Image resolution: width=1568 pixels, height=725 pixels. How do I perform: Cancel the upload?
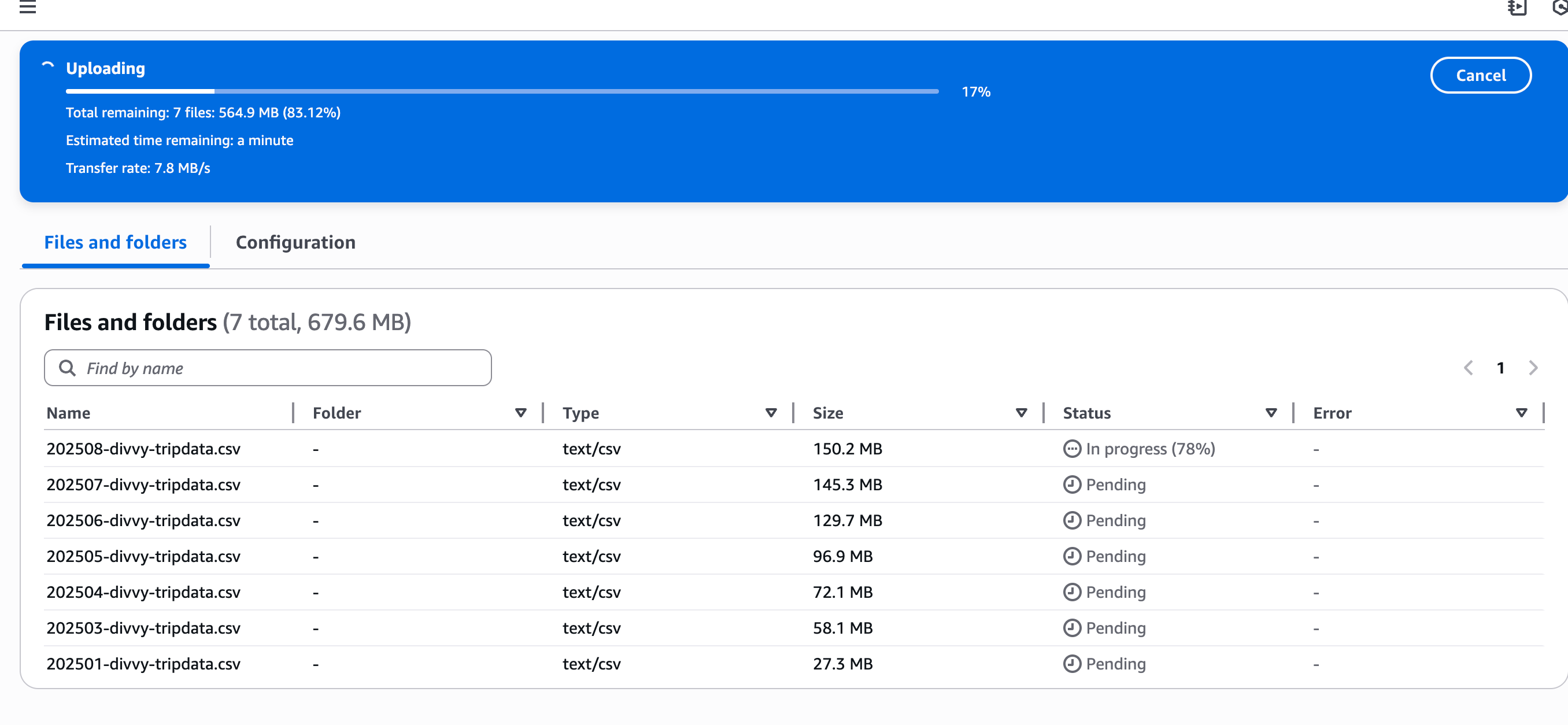click(1480, 76)
